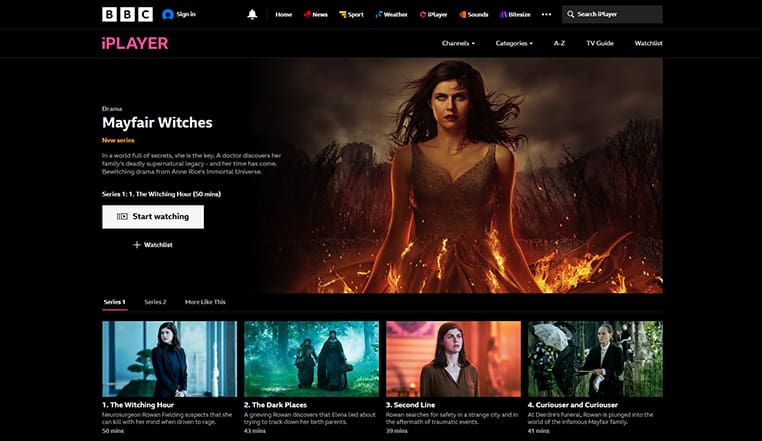Image resolution: width=762 pixels, height=441 pixels.
Task: Select the Series 1 tab
Action: pos(115,302)
